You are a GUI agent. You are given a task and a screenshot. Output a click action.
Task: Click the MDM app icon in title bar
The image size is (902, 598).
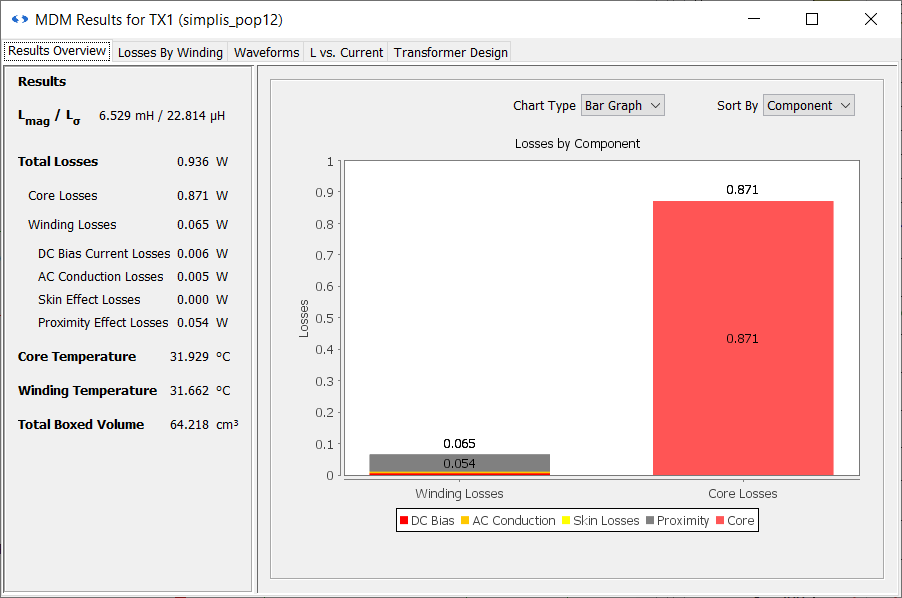(x=19, y=19)
